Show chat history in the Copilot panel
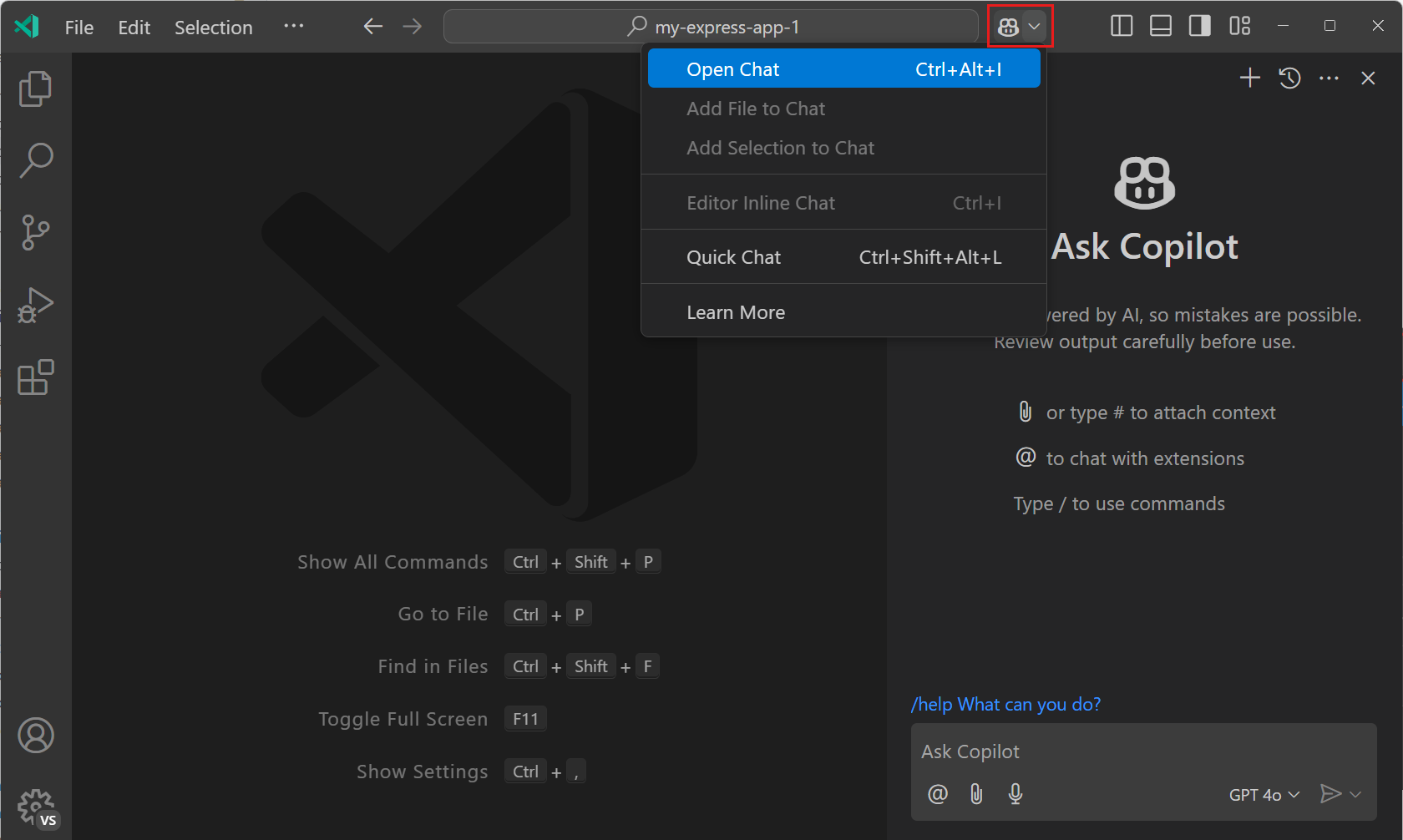This screenshot has width=1403, height=840. 1289,78
